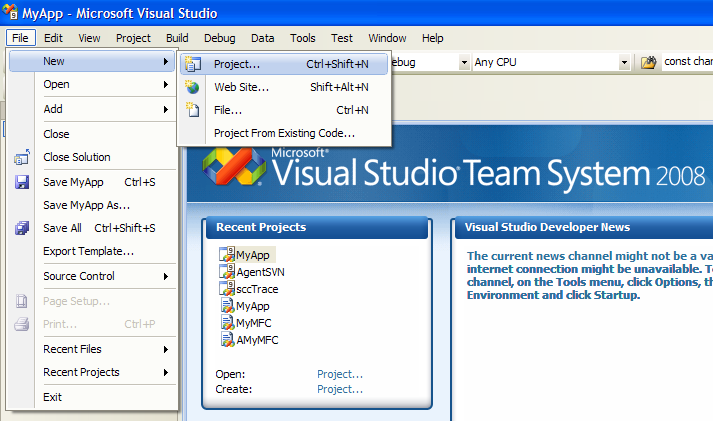
Task: Click the const char find box
Action: (687, 62)
